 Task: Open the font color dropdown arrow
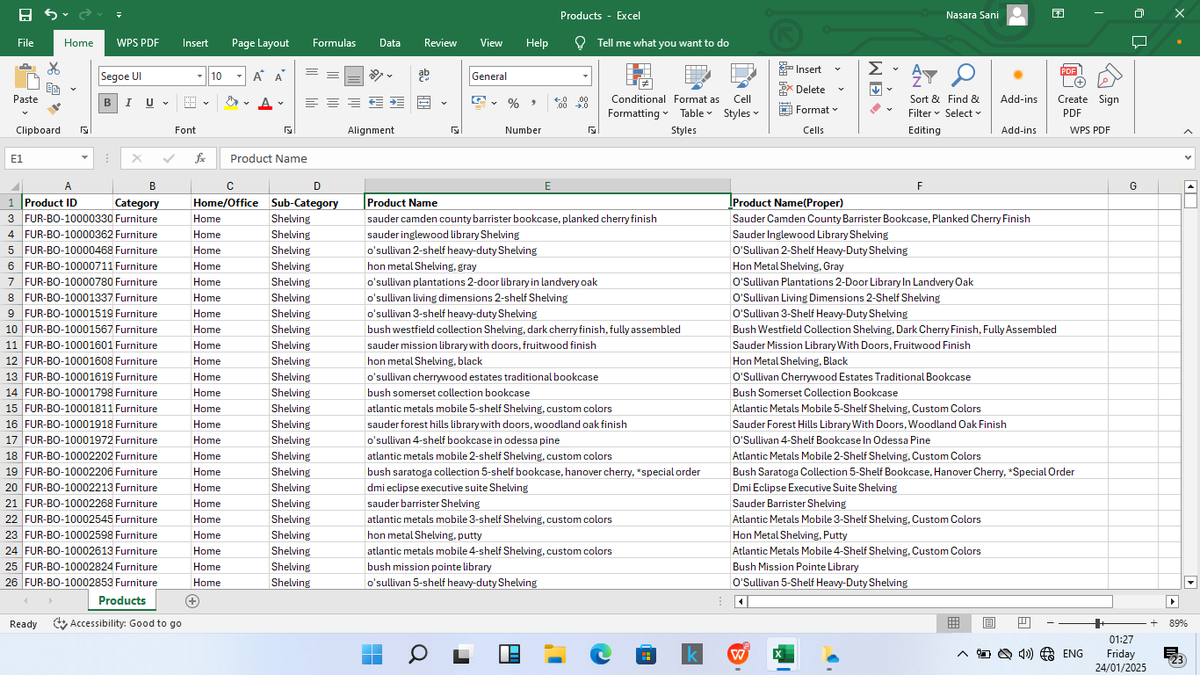coord(279,103)
